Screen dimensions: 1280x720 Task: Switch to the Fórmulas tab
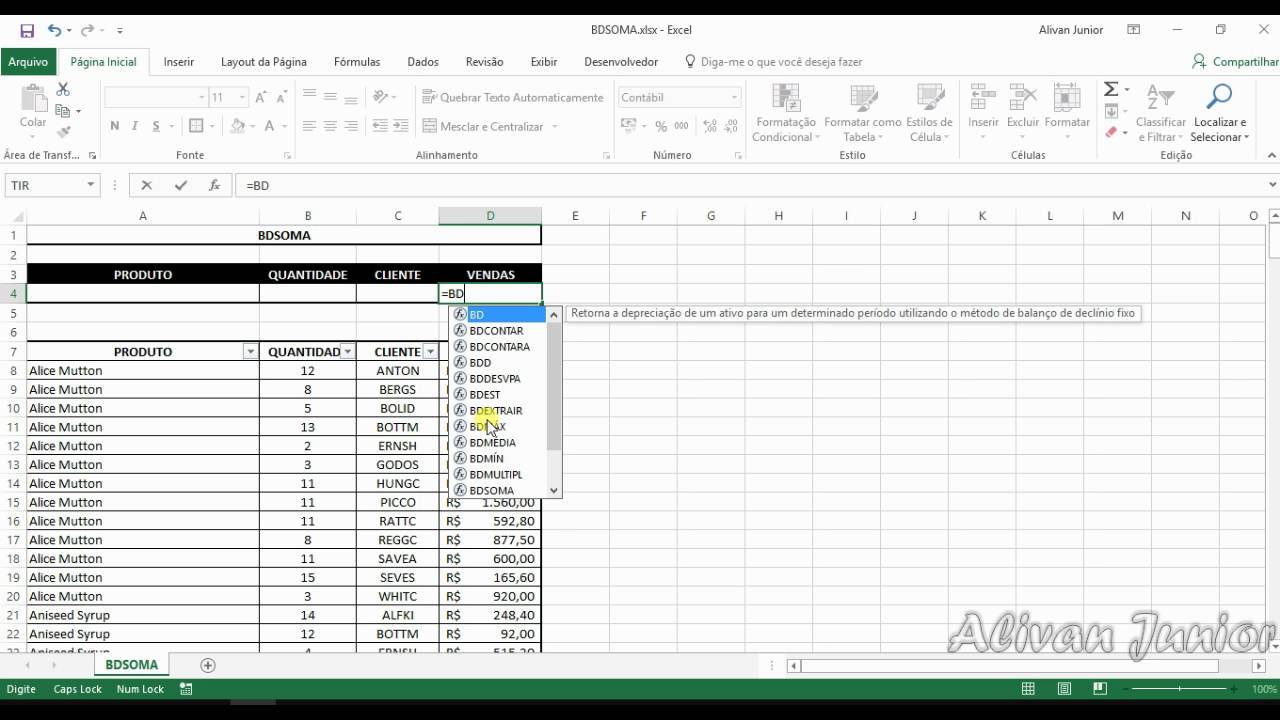pyautogui.click(x=357, y=62)
